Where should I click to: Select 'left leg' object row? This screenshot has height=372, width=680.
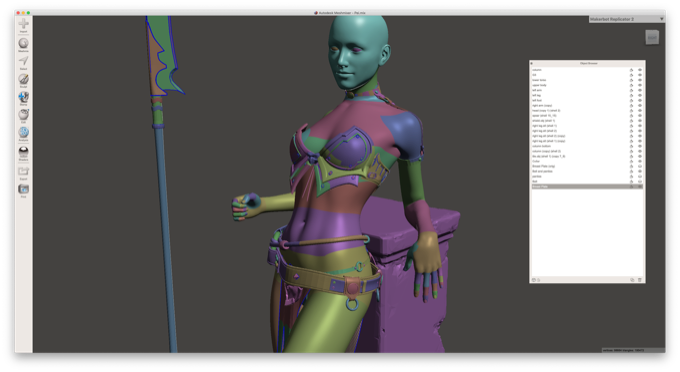click(587, 95)
